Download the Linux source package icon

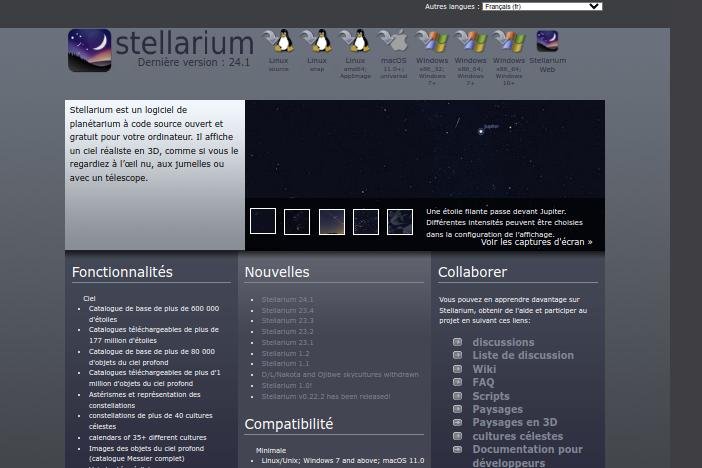pos(278,41)
